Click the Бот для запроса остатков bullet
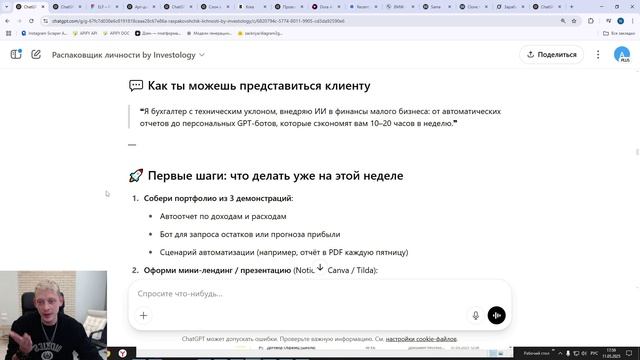640x360 pixels. click(x=250, y=234)
